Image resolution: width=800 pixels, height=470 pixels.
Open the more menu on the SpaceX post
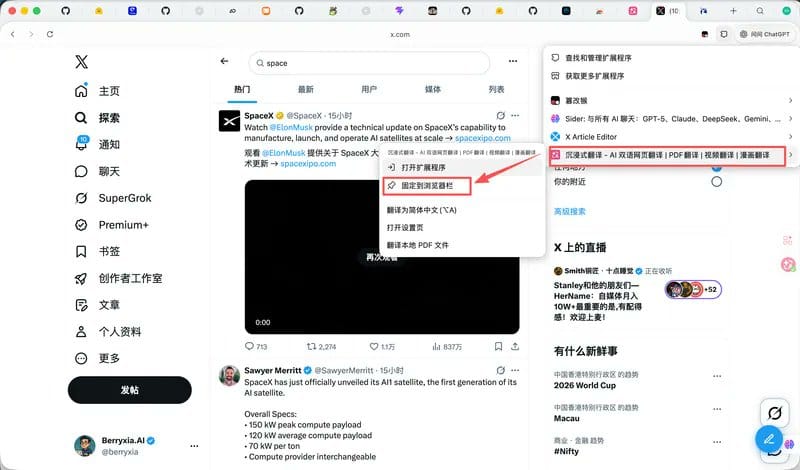515,116
